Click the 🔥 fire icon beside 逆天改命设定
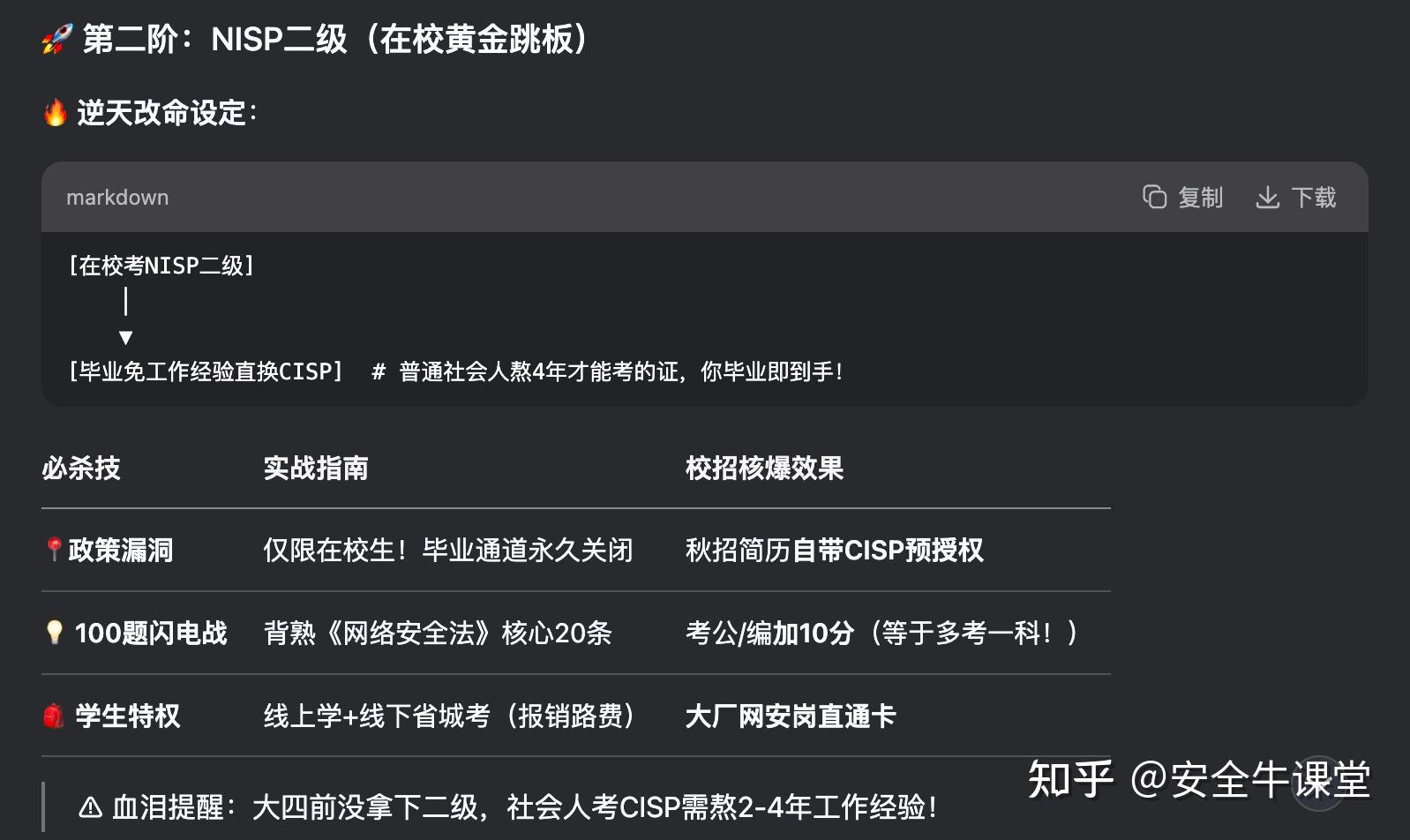This screenshot has height=840, width=1410. (55, 113)
